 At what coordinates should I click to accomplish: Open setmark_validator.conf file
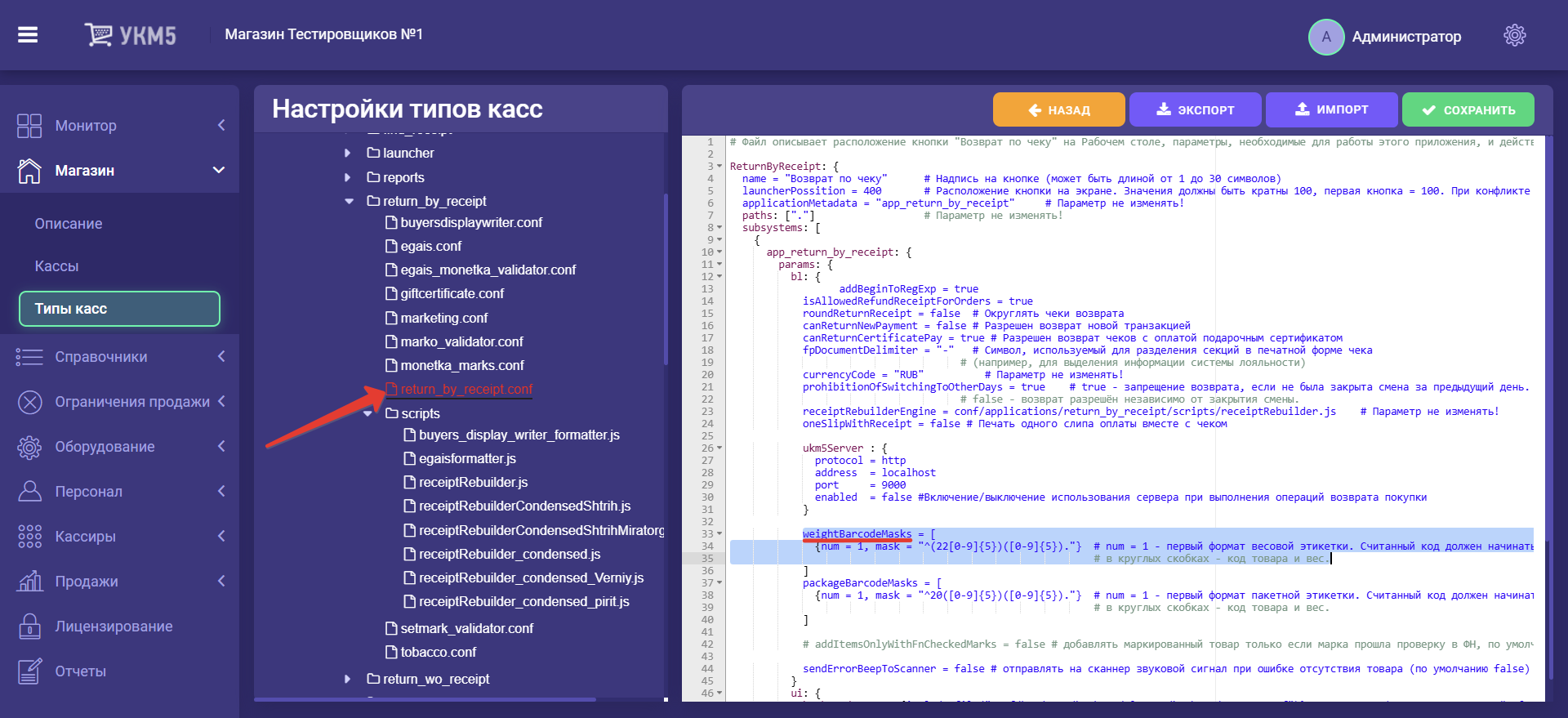467,628
